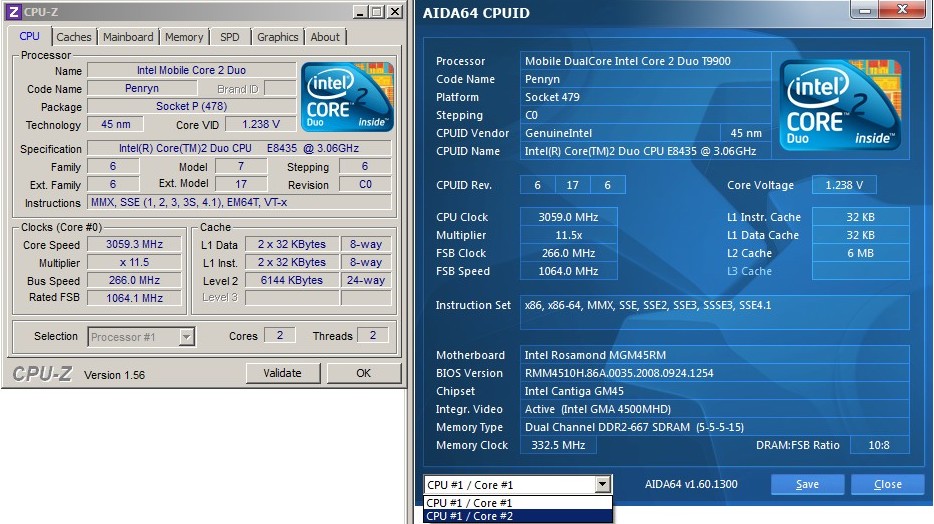Choose CPU #1 / Core #1 from list
Screen dimensions: 934x524
(x=518, y=503)
